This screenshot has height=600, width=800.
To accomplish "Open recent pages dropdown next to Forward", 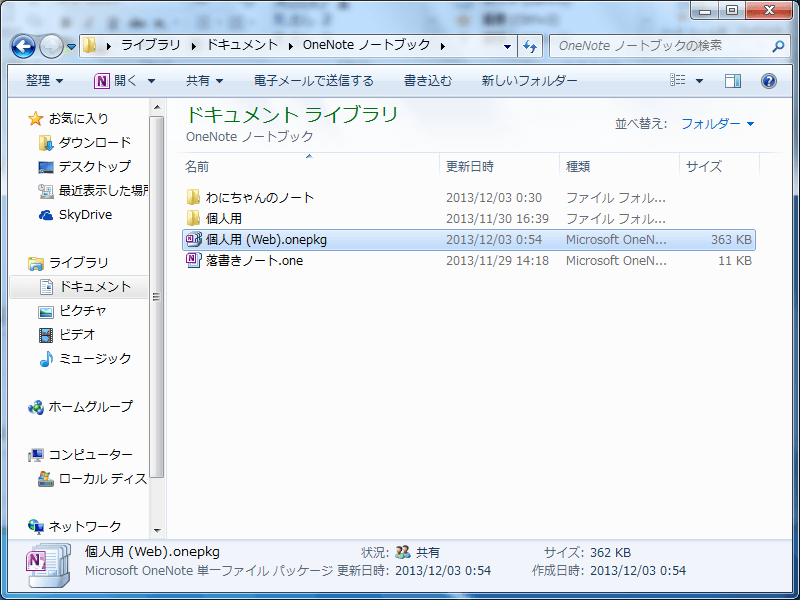I will click(x=71, y=47).
